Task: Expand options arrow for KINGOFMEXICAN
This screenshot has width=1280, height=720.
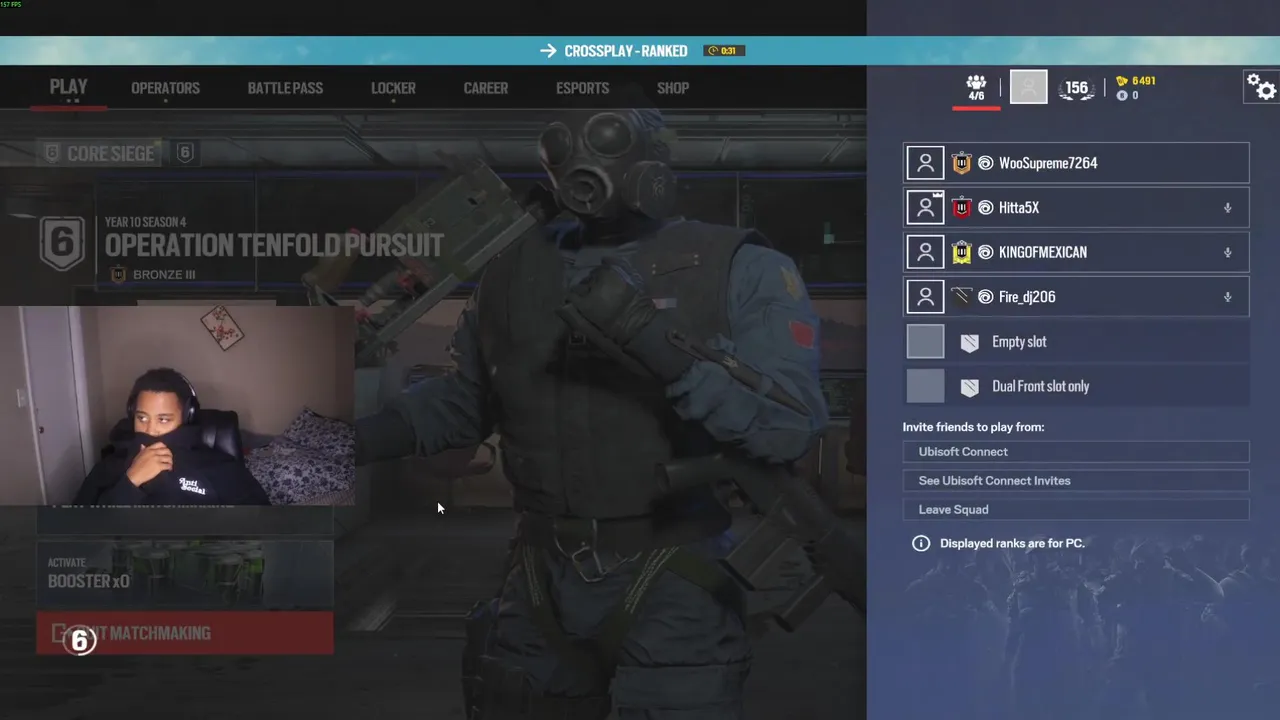Action: (x=1227, y=253)
